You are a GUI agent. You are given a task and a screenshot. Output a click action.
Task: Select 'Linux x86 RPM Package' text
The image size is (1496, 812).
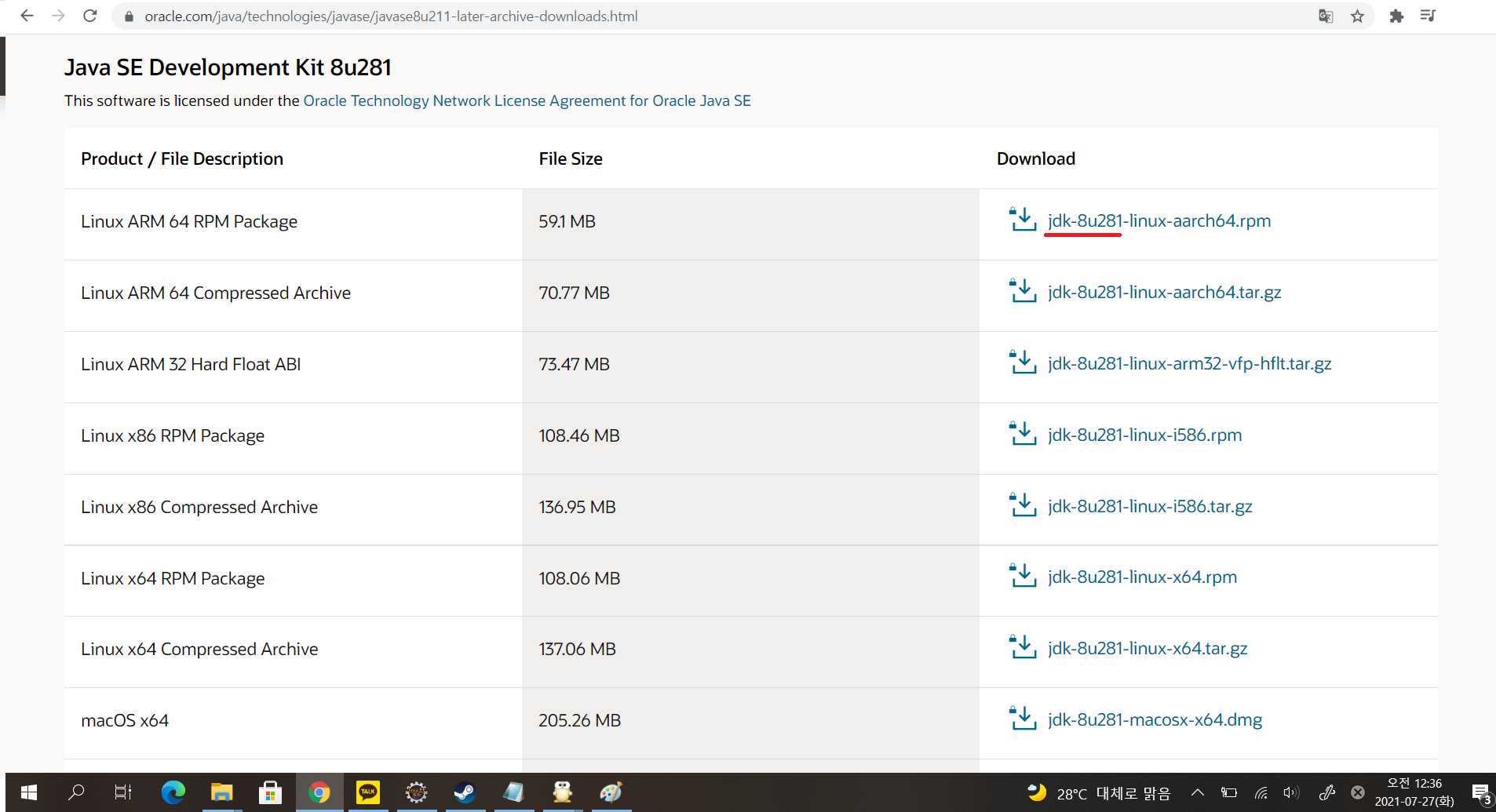tap(173, 436)
